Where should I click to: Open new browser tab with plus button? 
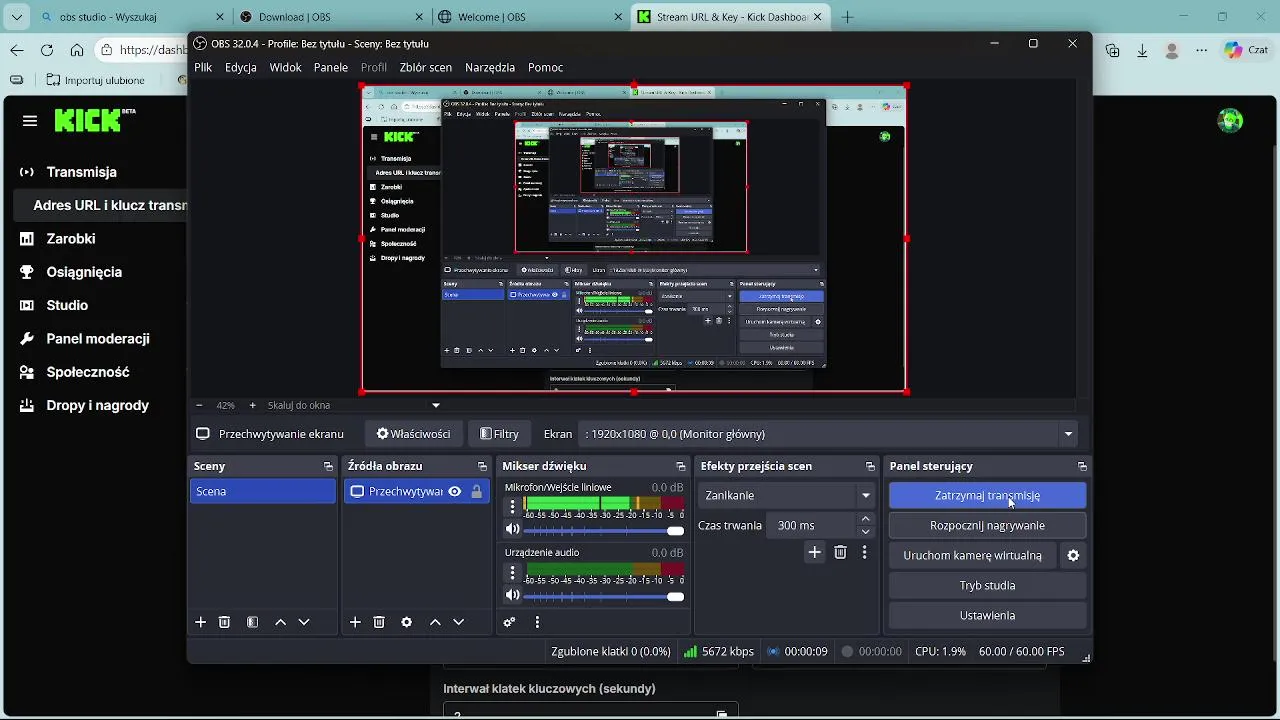[848, 17]
